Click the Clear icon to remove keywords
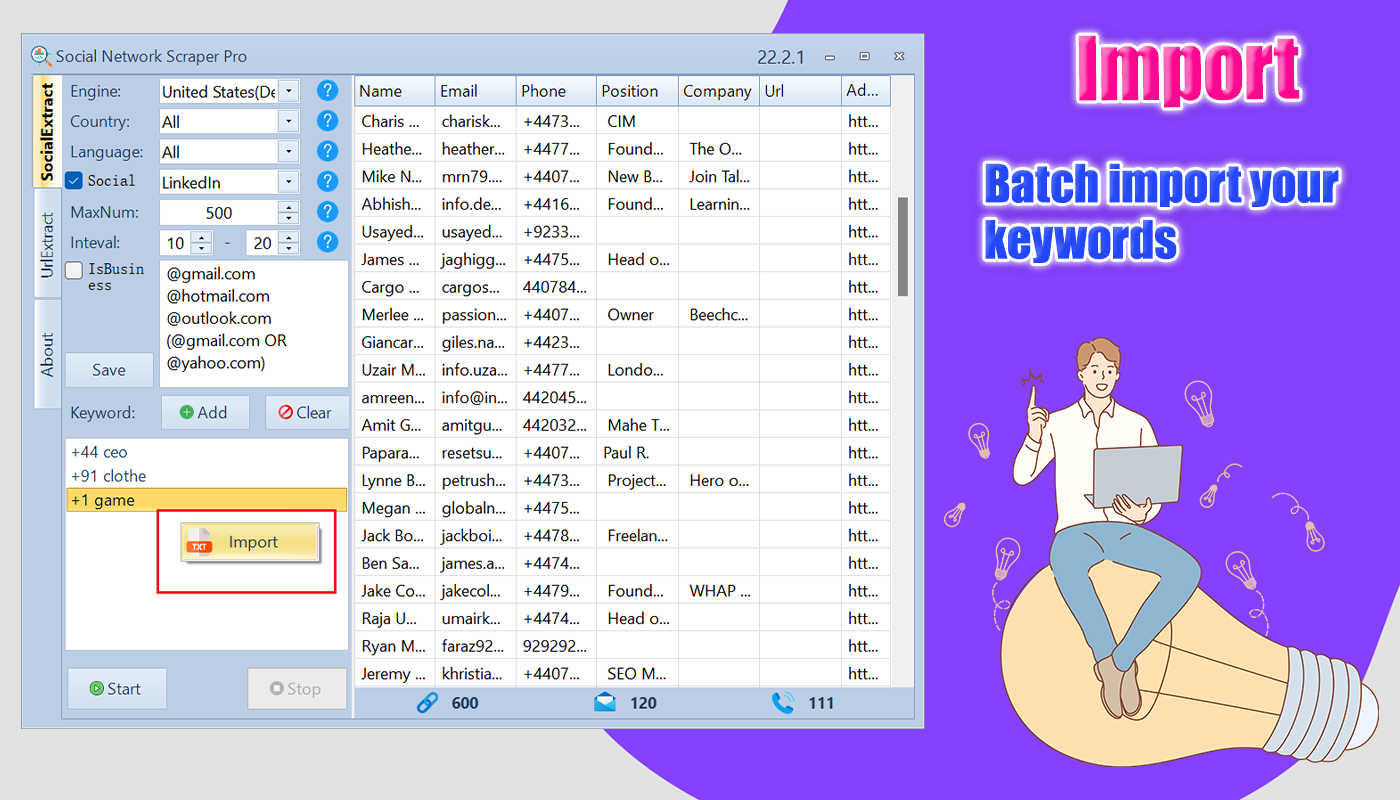The image size is (1400, 800). [288, 412]
